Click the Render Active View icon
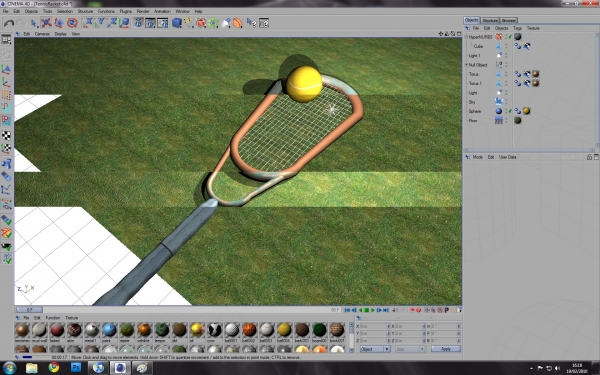Viewport: 600px width, 375px height. 138,23
